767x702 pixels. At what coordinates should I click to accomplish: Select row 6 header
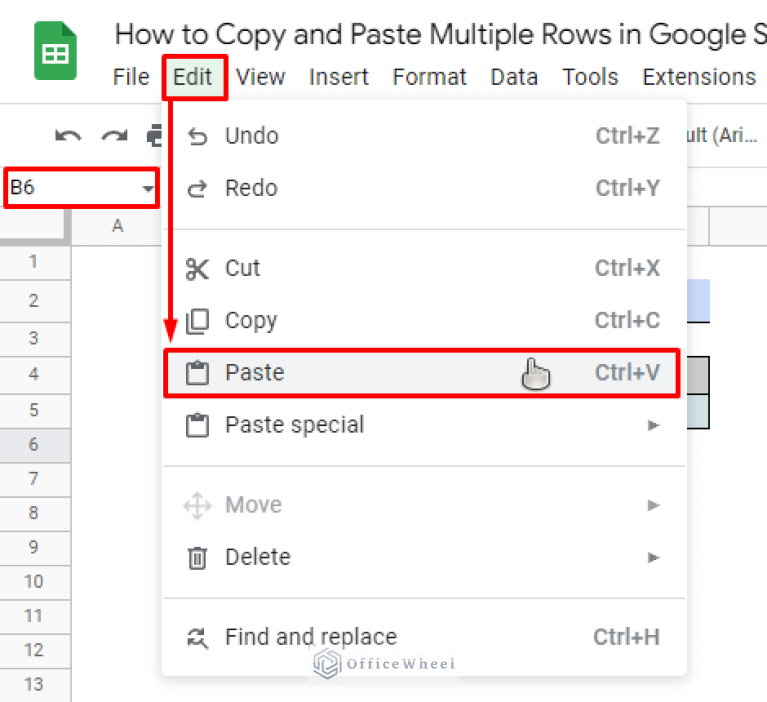(x=33, y=445)
